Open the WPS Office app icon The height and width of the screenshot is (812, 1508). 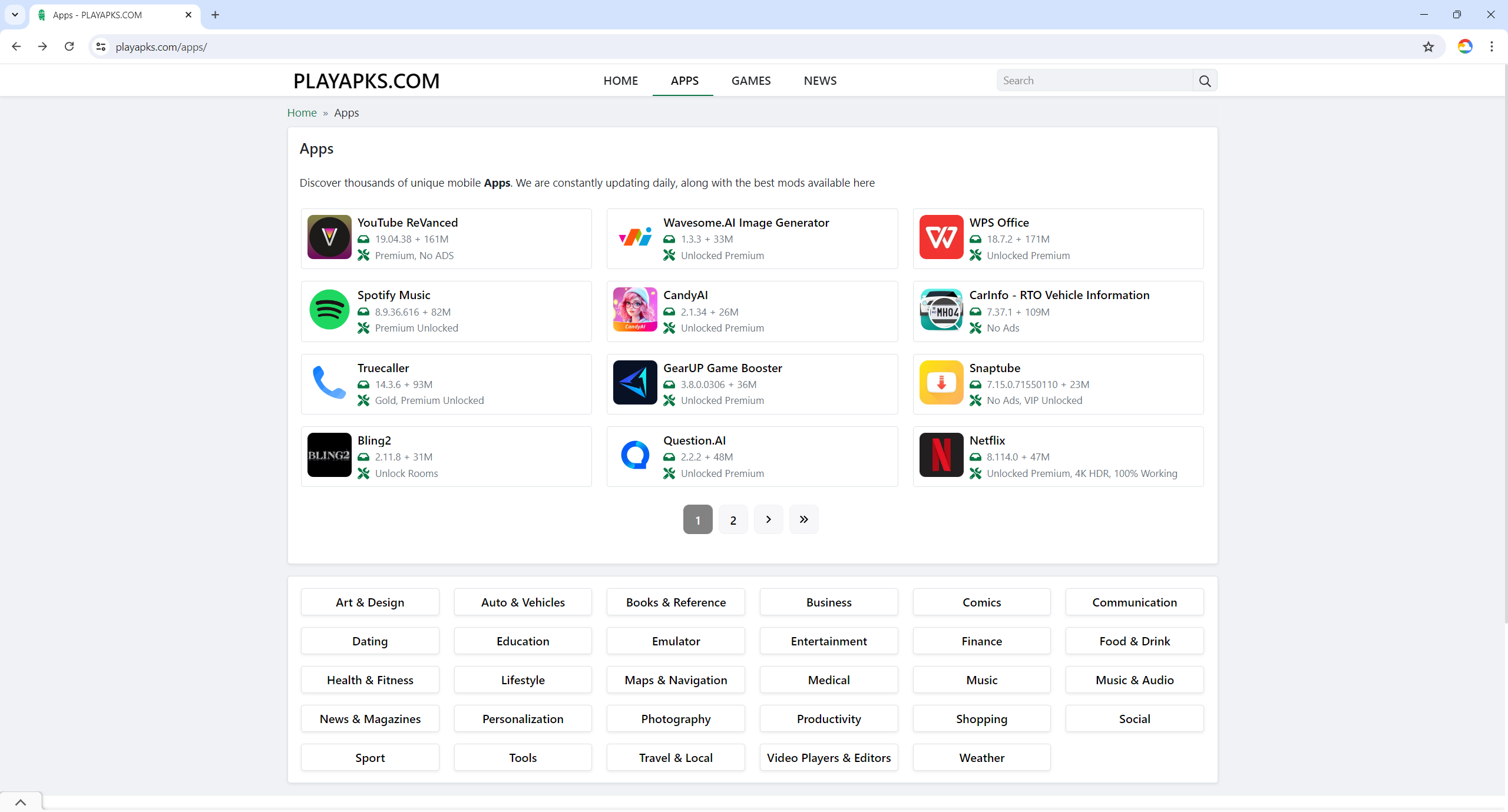coord(941,237)
